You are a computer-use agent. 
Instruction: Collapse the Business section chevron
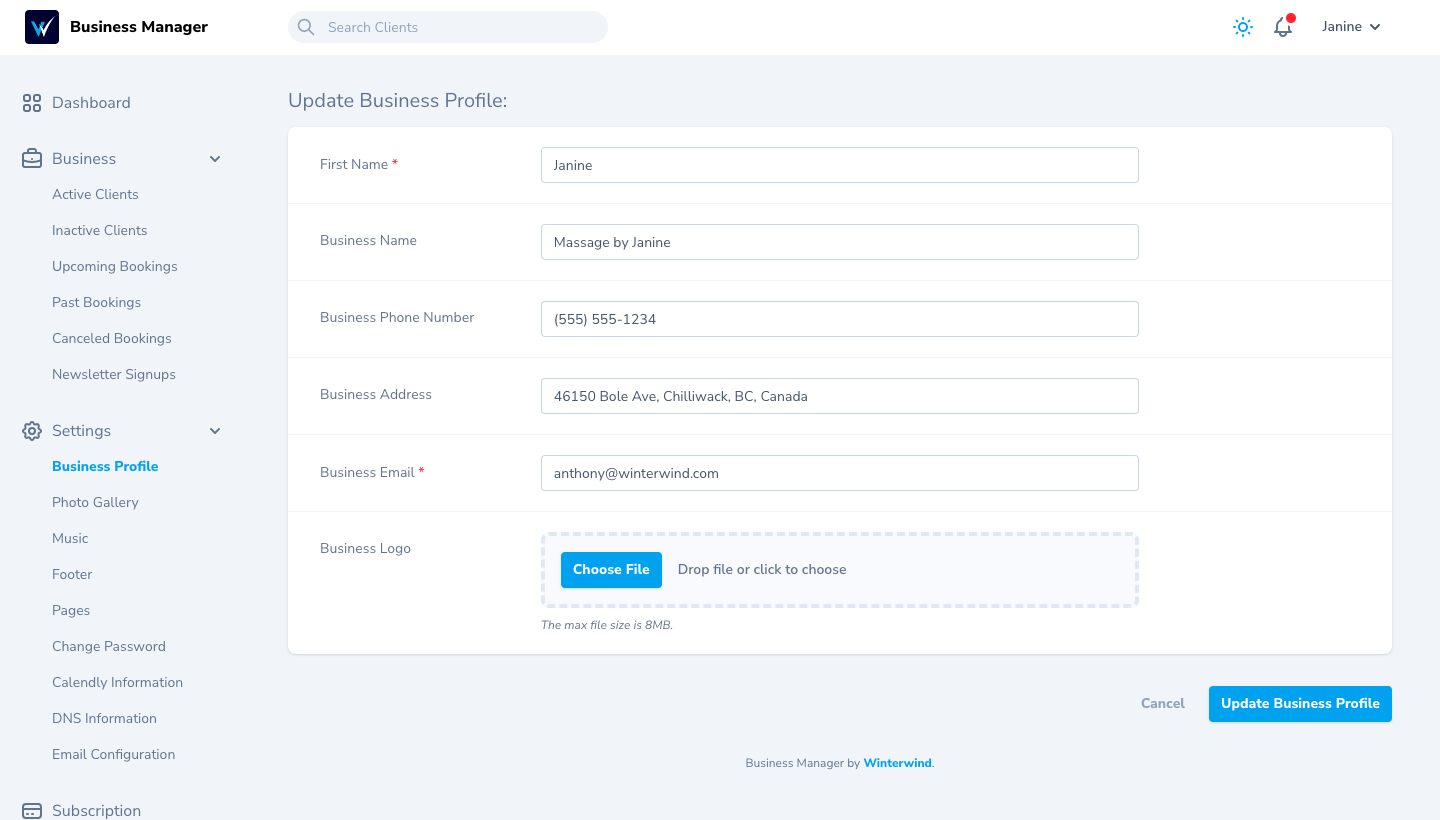coord(215,158)
